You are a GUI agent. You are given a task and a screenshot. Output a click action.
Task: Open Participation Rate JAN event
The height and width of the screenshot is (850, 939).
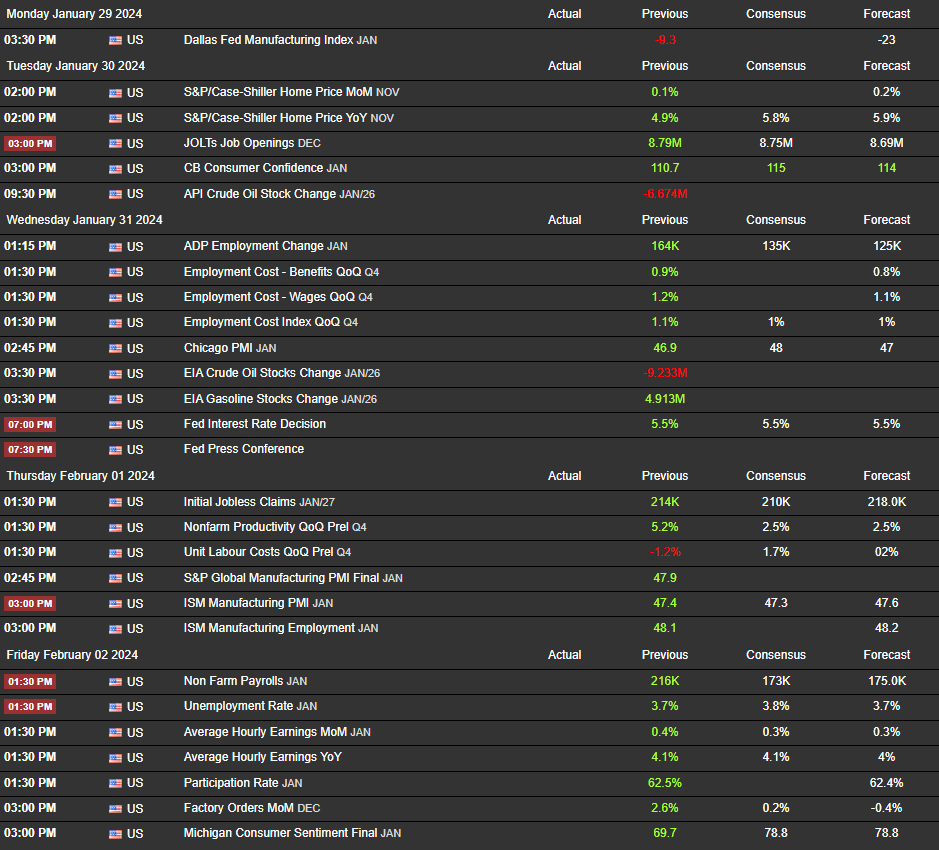point(243,783)
